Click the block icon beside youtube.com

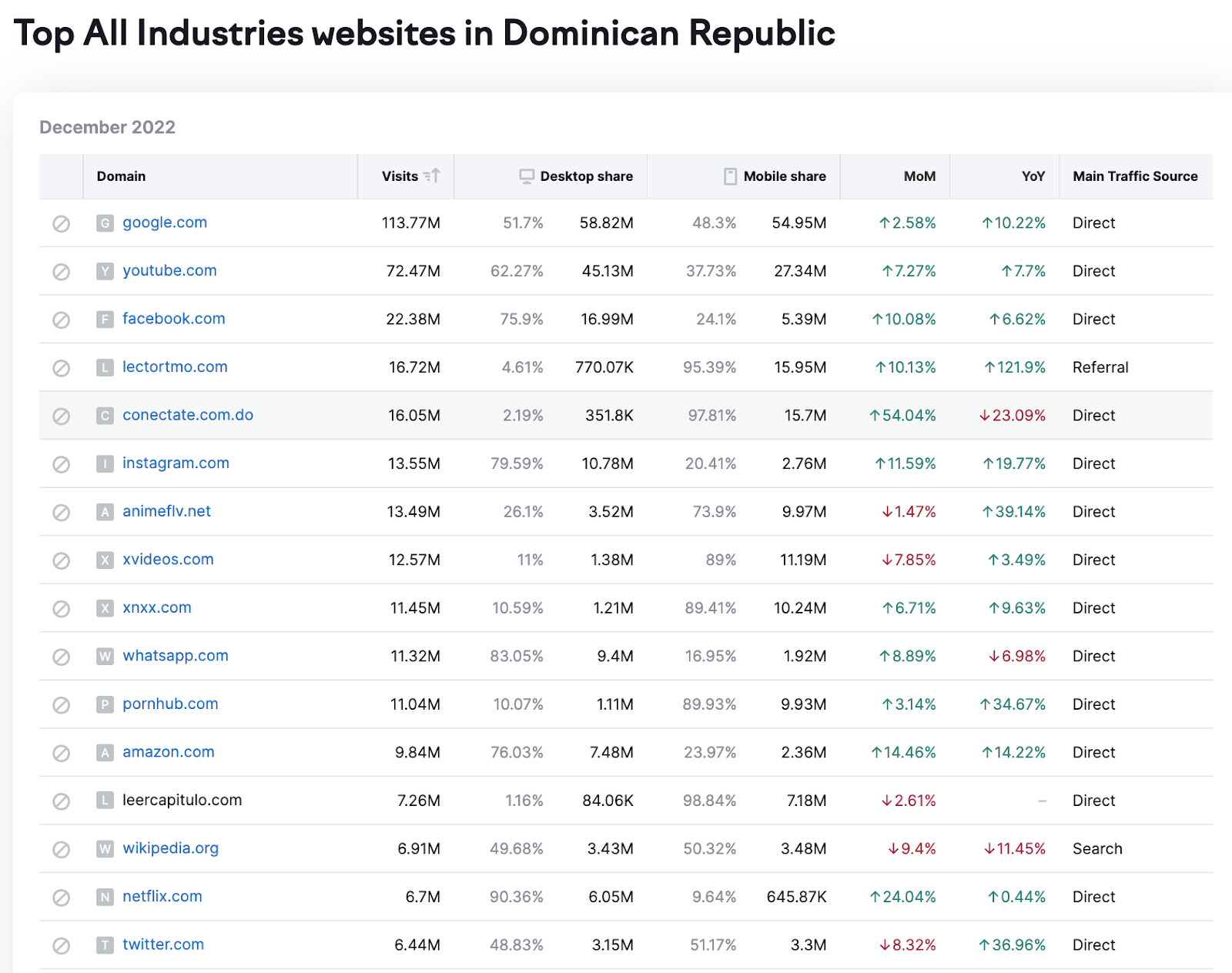tap(61, 272)
